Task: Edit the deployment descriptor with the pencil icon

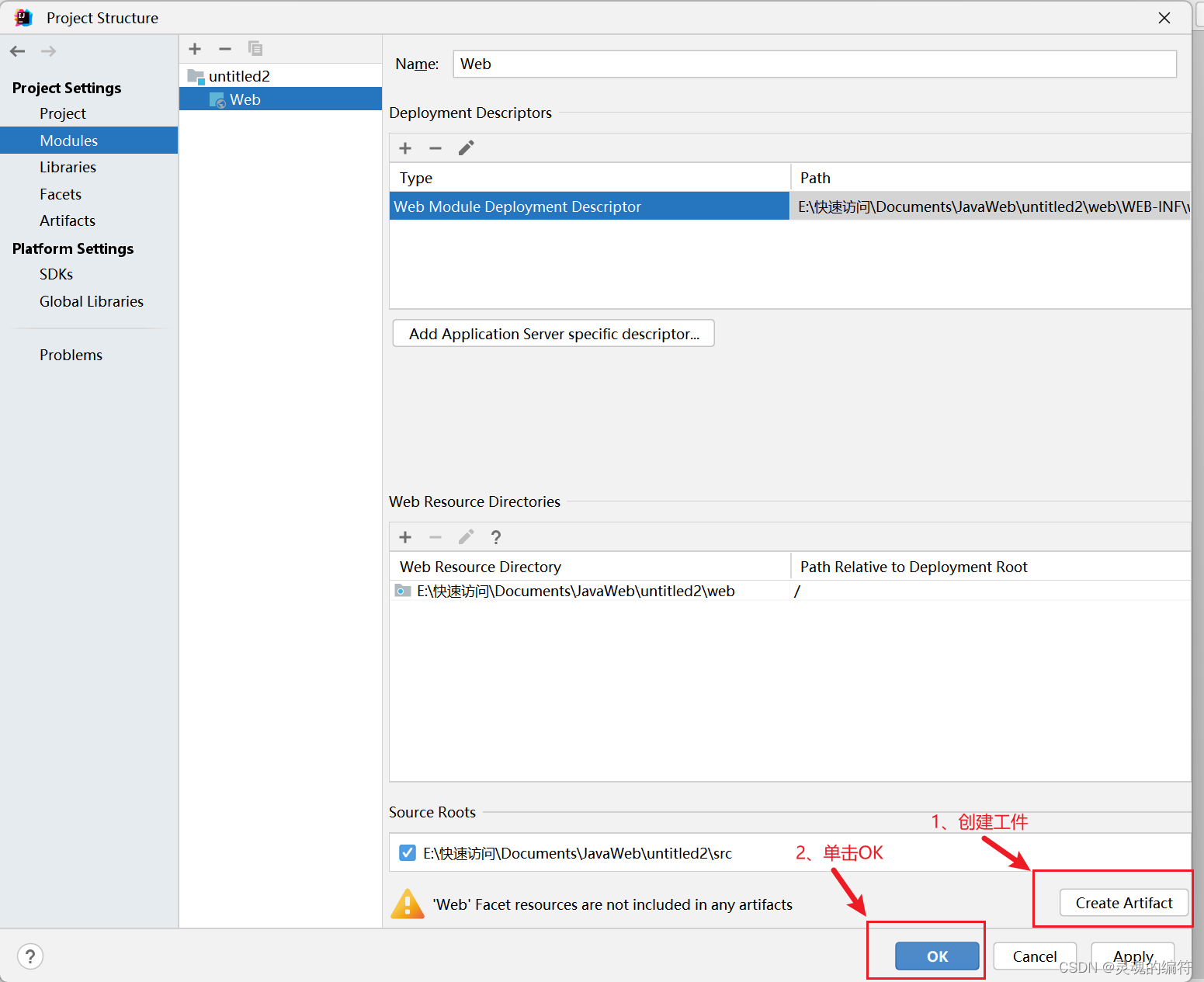Action: pyautogui.click(x=466, y=148)
